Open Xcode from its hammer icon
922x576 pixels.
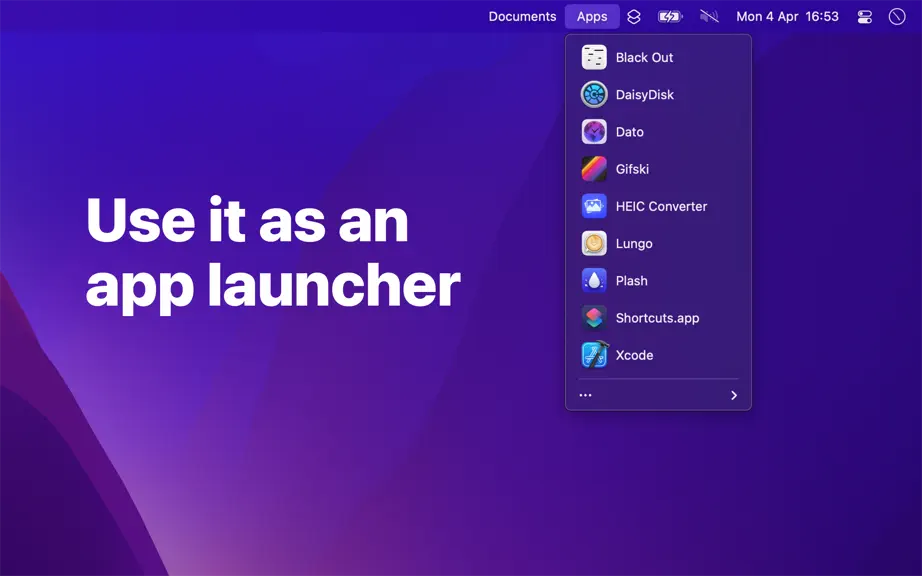[594, 355]
